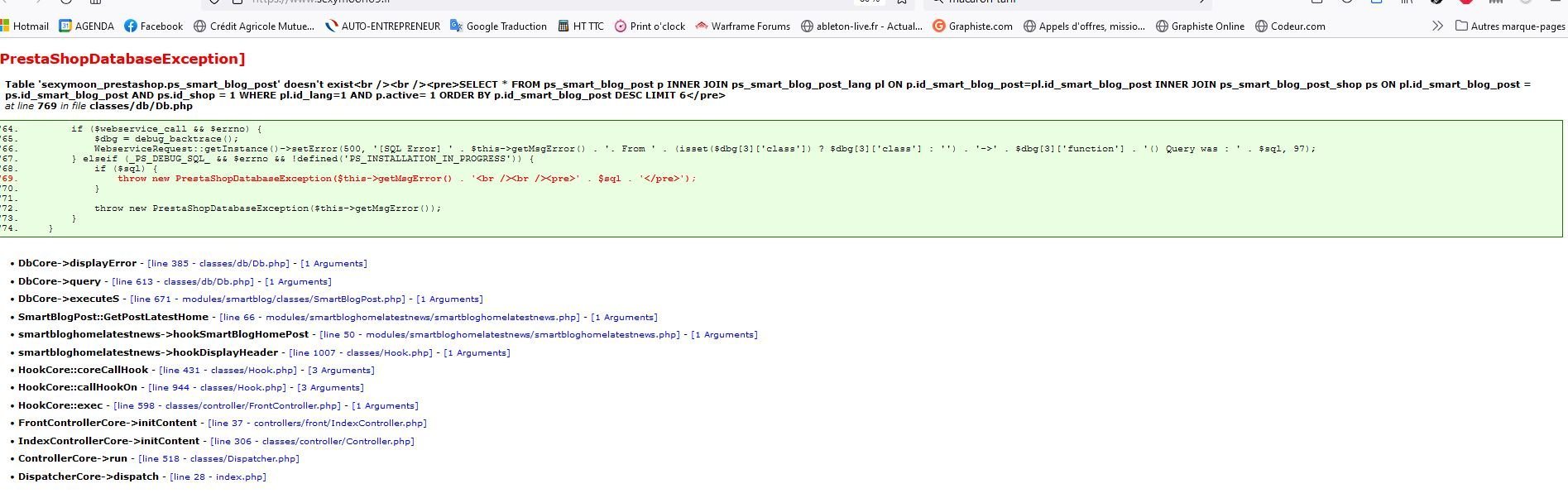This screenshot has width=1568, height=498.
Task: Open the Print o'clock bookmark
Action: (x=650, y=26)
